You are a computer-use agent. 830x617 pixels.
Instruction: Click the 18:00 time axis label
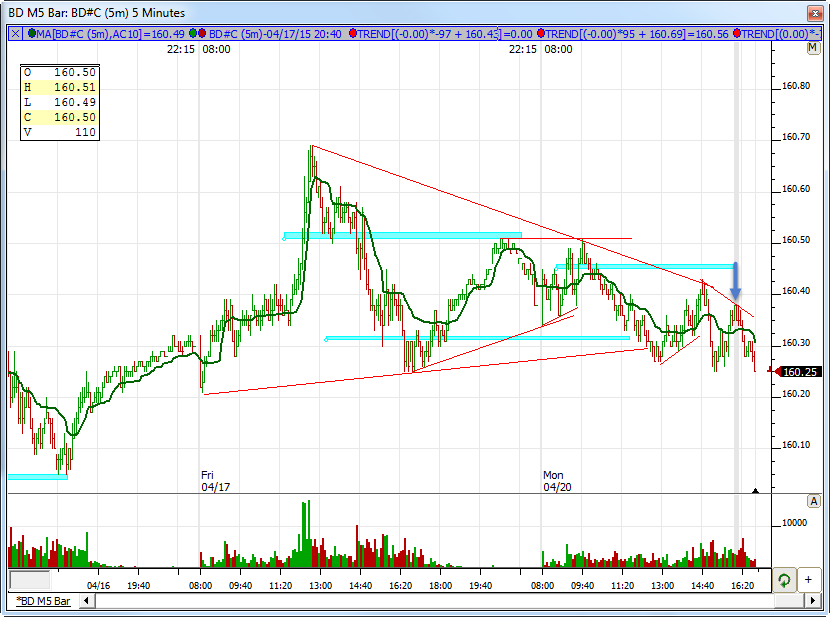[x=440, y=586]
